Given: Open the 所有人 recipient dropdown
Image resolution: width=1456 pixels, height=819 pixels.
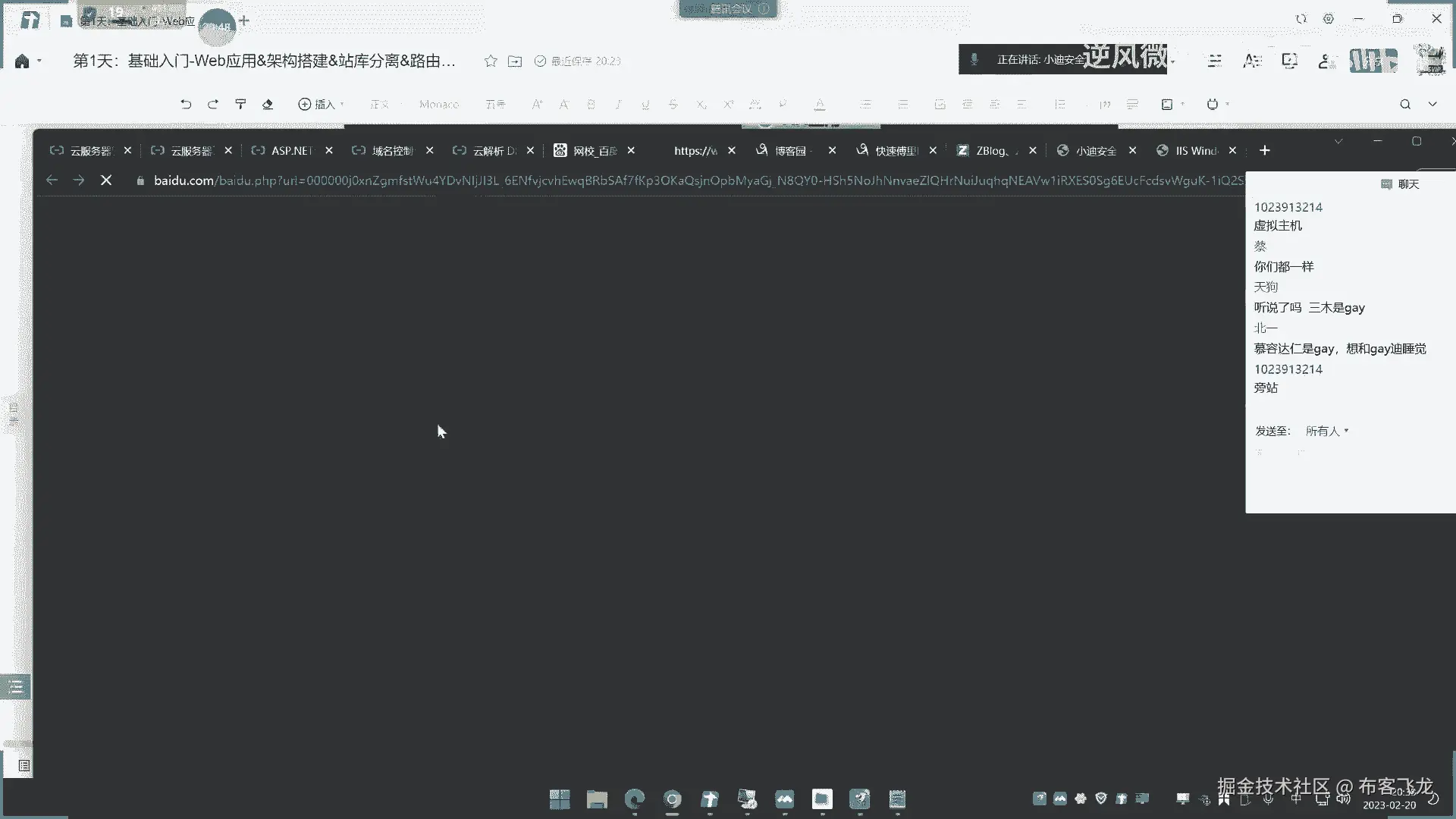Looking at the screenshot, I should point(1326,431).
